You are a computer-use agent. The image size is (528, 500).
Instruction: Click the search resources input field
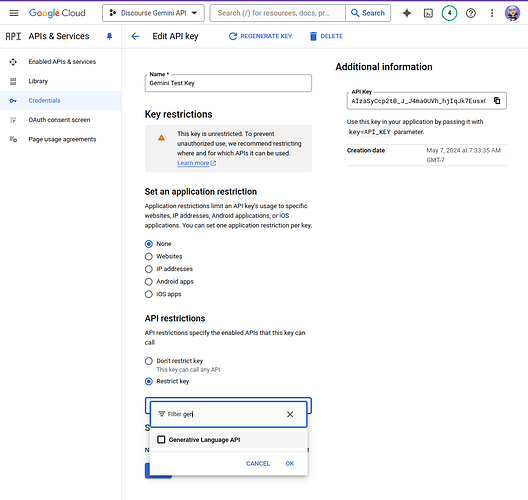point(278,13)
